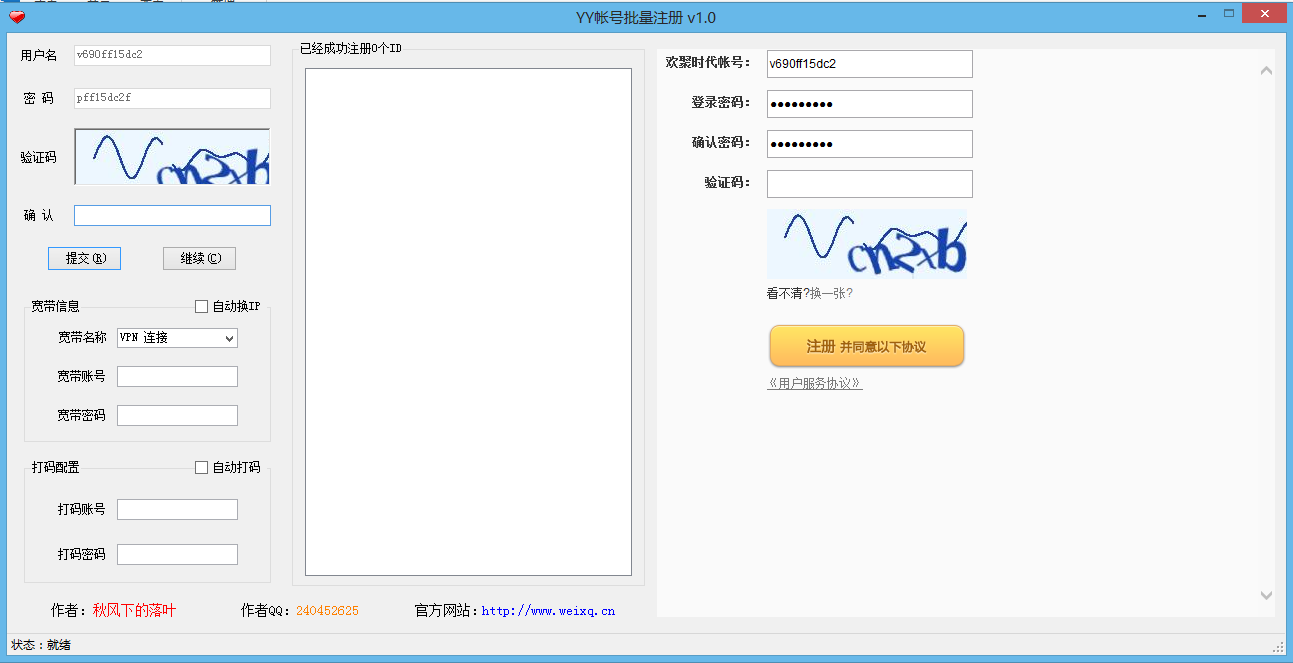This screenshot has height=663, width=1293.
Task: Click the red heart app icon
Action: [16, 16]
